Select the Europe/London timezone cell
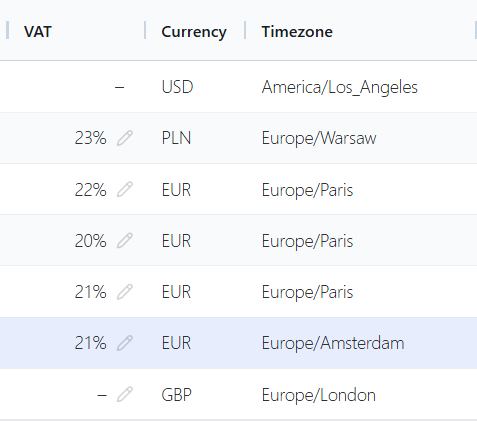Image resolution: width=477 pixels, height=425 pixels. pos(318,395)
